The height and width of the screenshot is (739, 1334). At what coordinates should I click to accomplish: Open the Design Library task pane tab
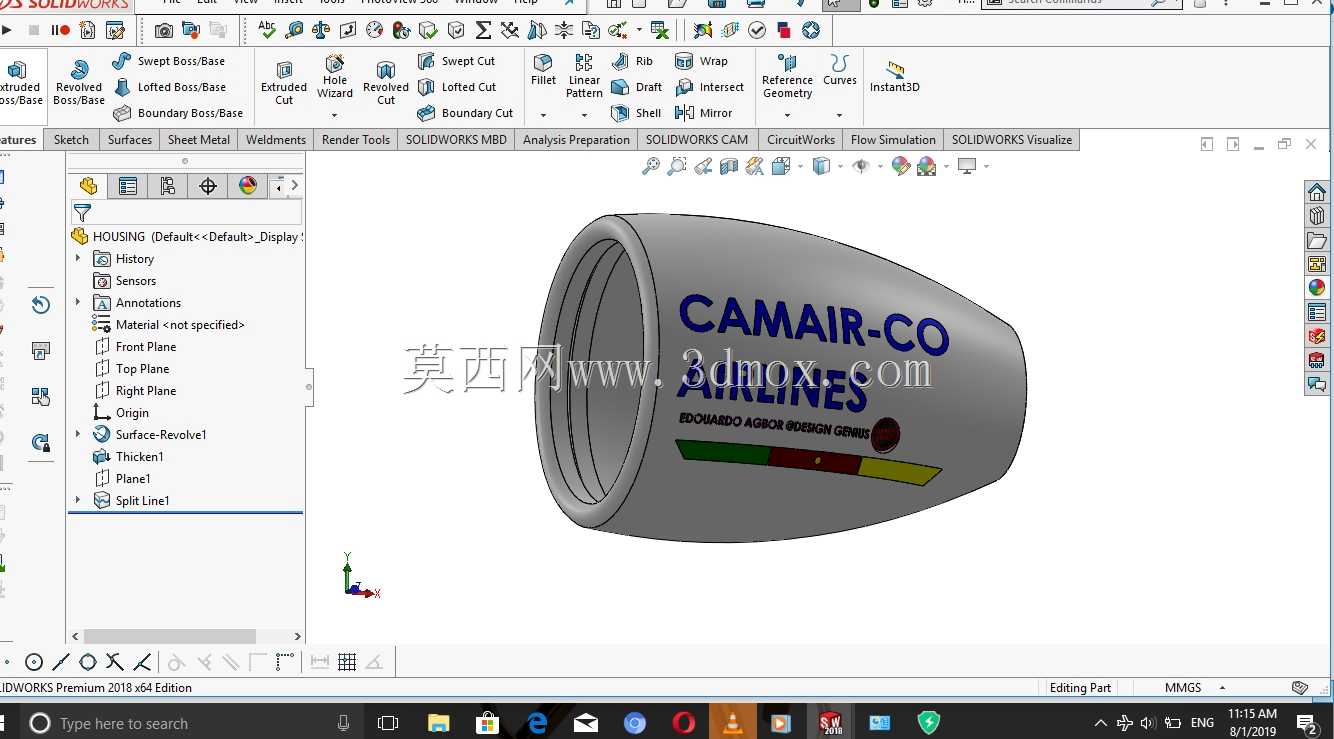click(x=1317, y=216)
